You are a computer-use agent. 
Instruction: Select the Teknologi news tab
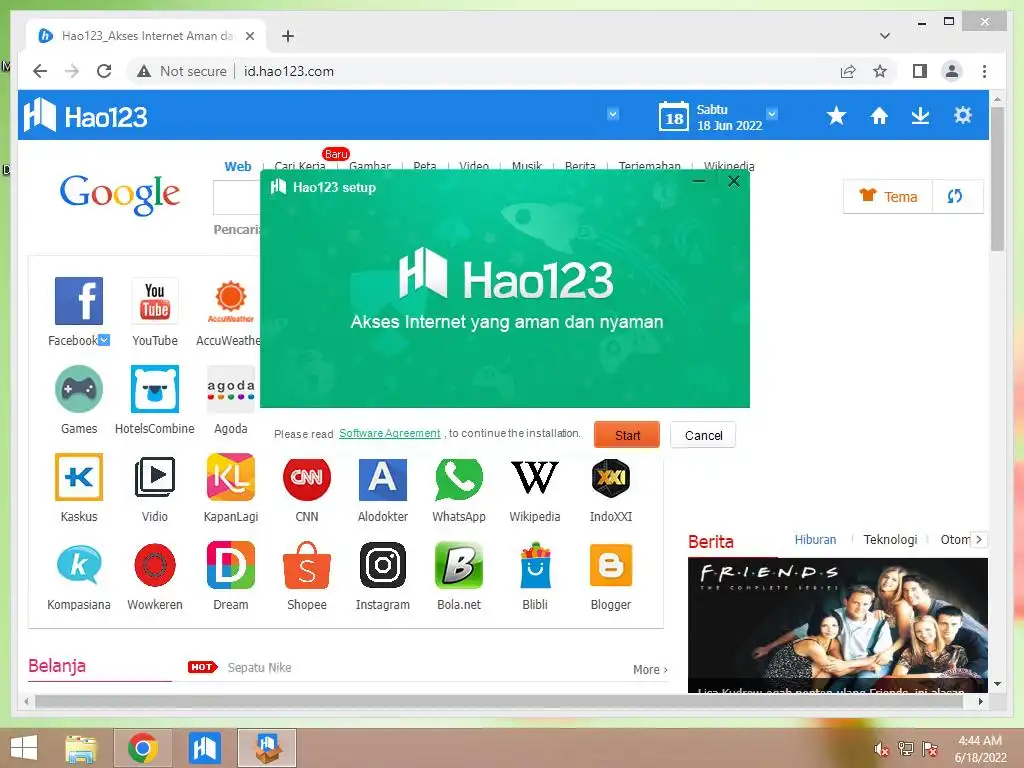[x=890, y=539]
